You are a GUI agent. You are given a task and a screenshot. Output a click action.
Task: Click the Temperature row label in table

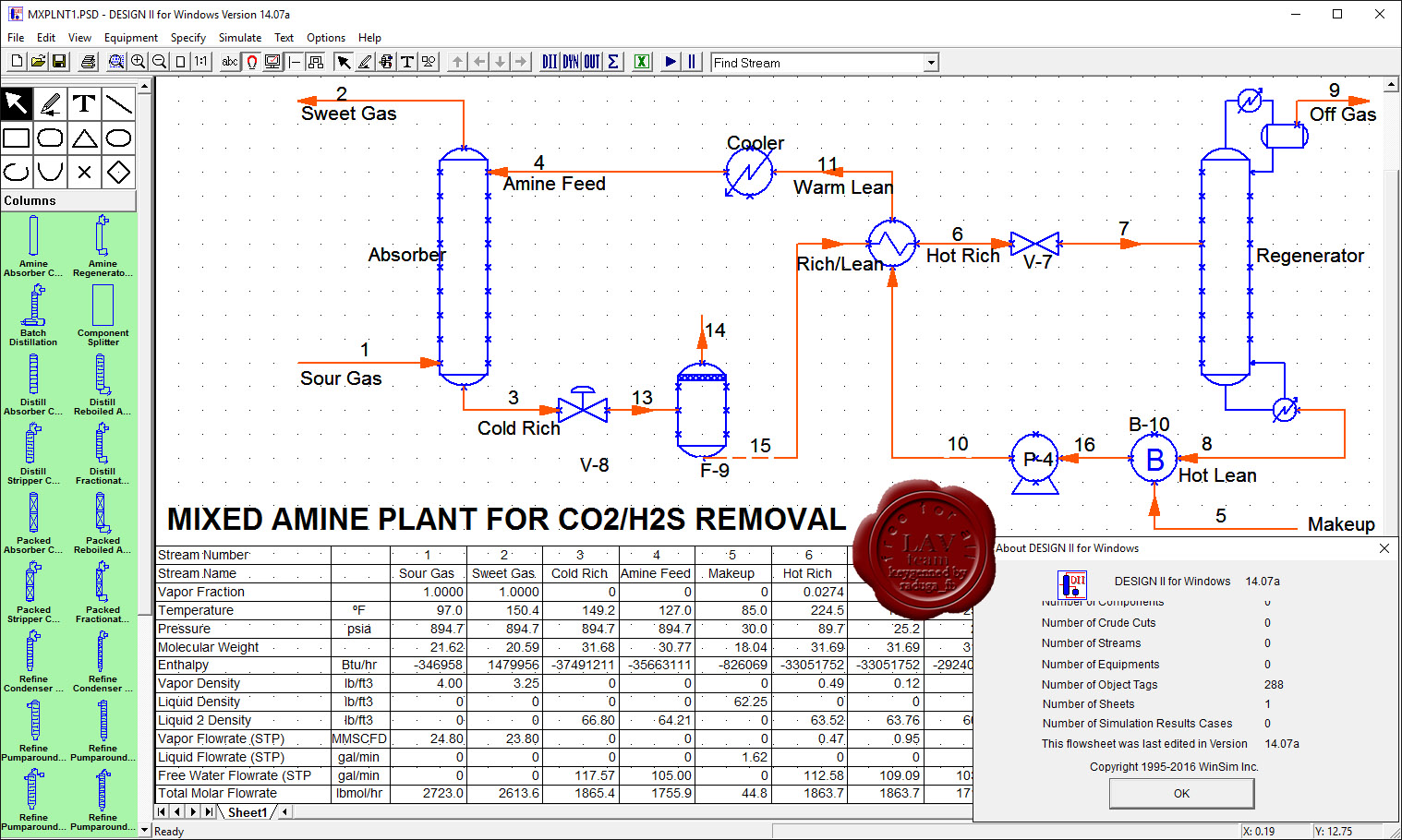196,610
